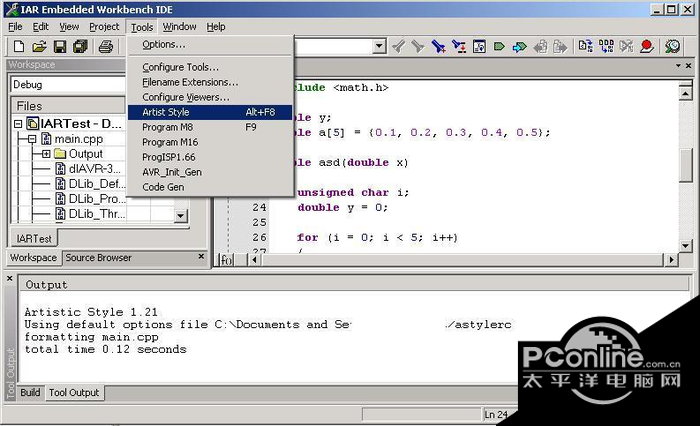Run the Artist Style tool entry
The width and height of the screenshot is (700, 426).
[210, 112]
